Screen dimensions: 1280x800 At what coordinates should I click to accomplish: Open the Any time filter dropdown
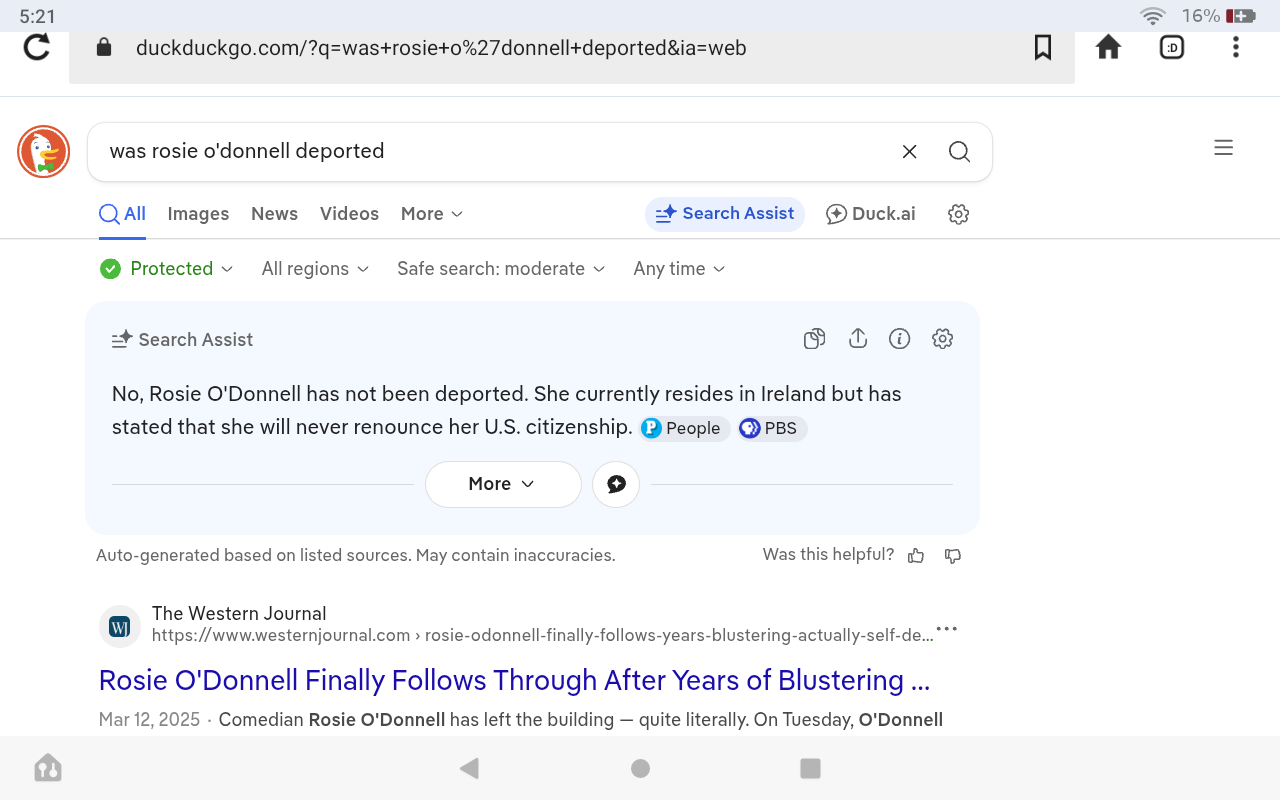(679, 269)
